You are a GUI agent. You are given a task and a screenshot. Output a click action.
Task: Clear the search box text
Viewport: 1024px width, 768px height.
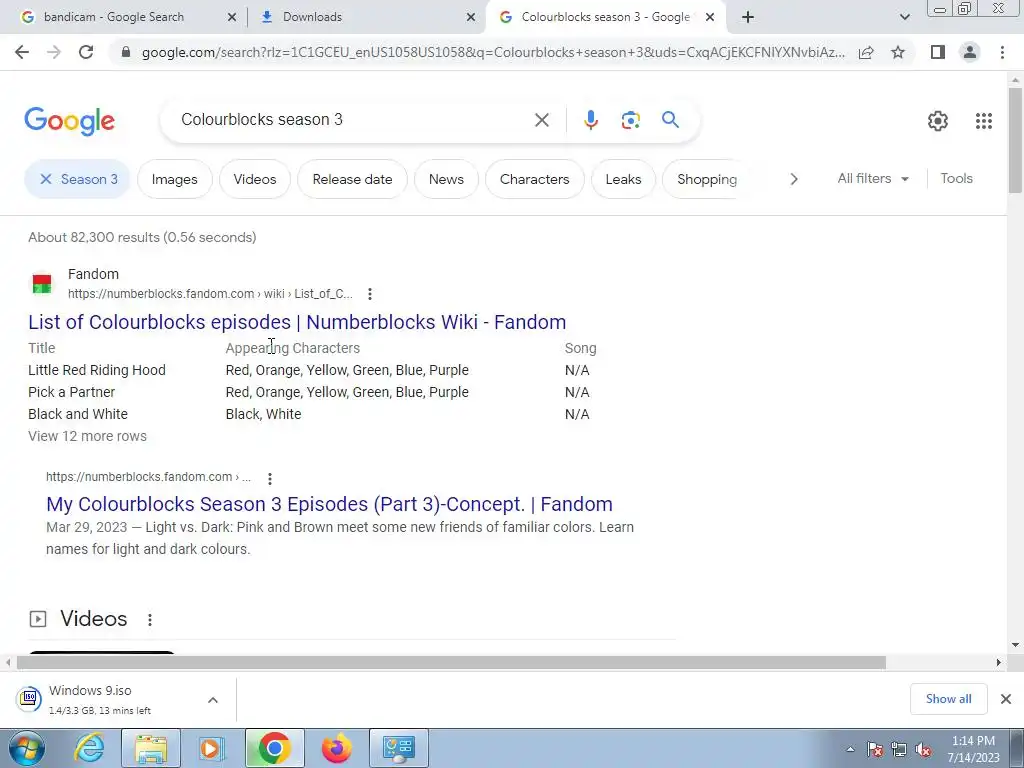click(541, 120)
